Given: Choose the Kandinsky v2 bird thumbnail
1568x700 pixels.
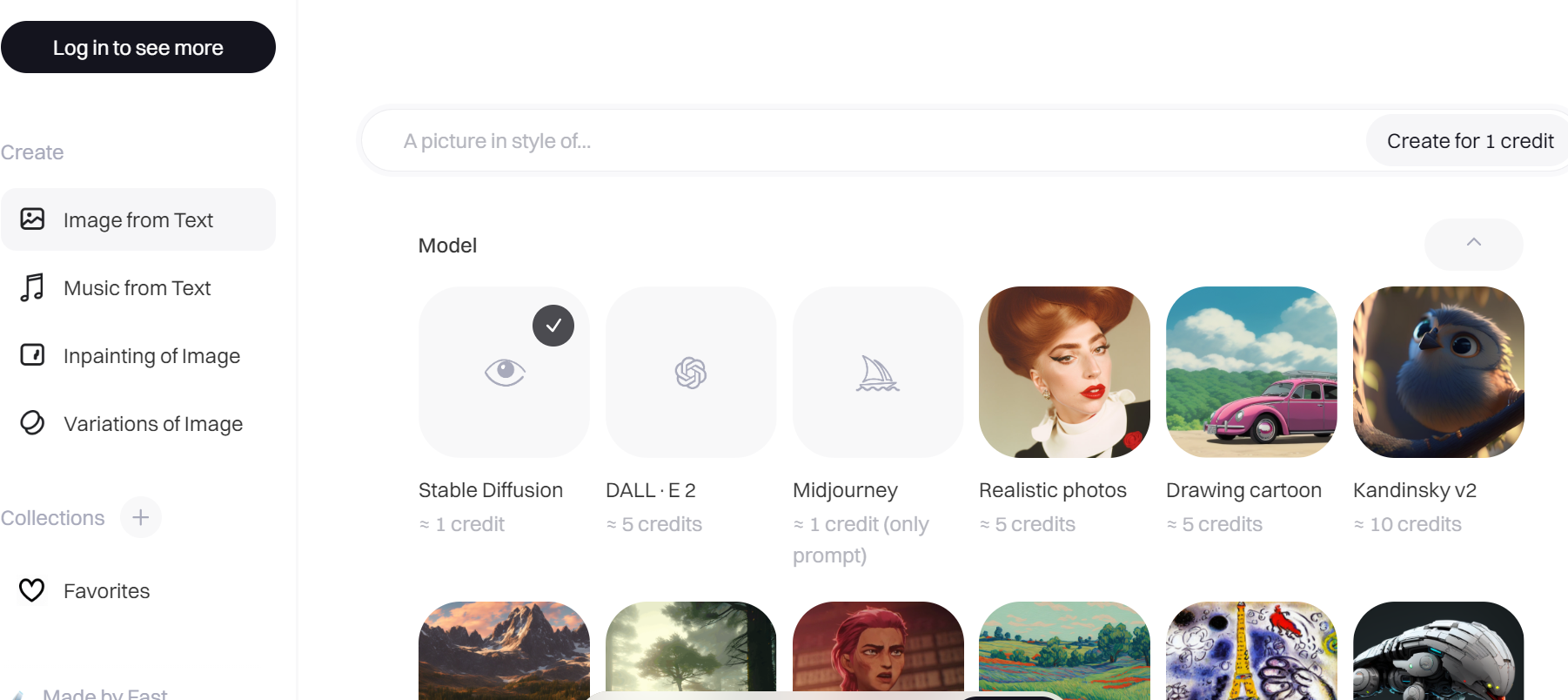Looking at the screenshot, I should (x=1438, y=373).
